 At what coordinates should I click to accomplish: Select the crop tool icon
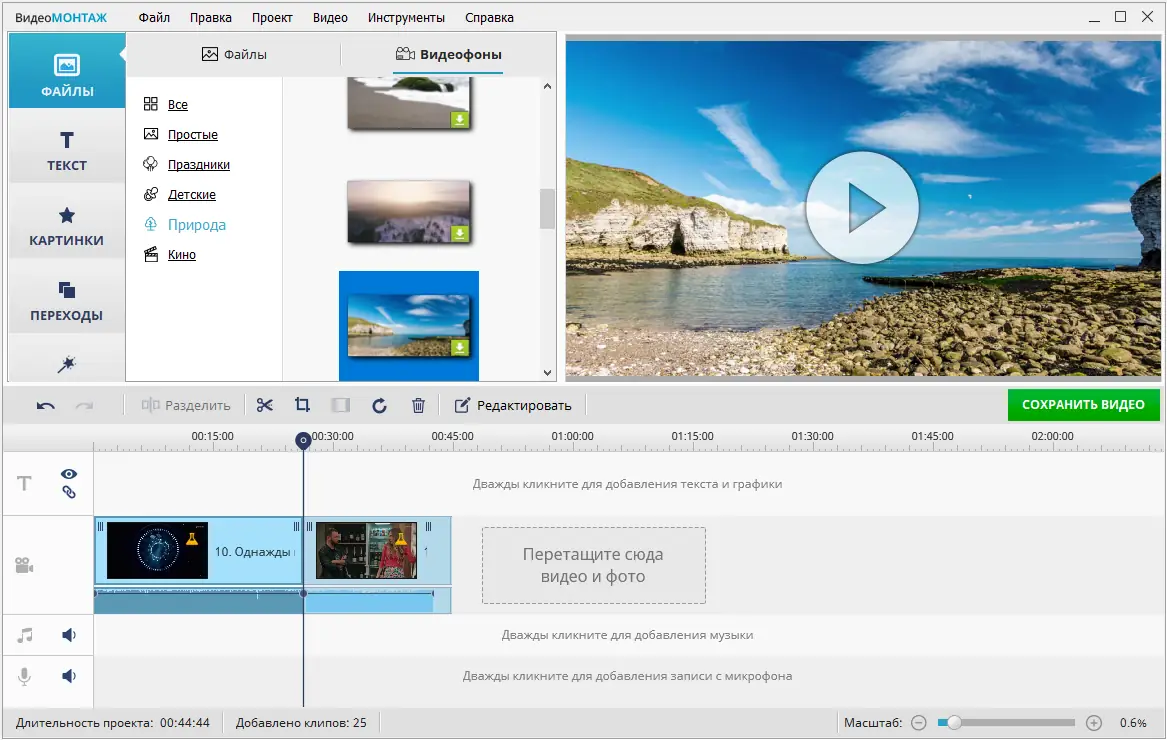[302, 405]
